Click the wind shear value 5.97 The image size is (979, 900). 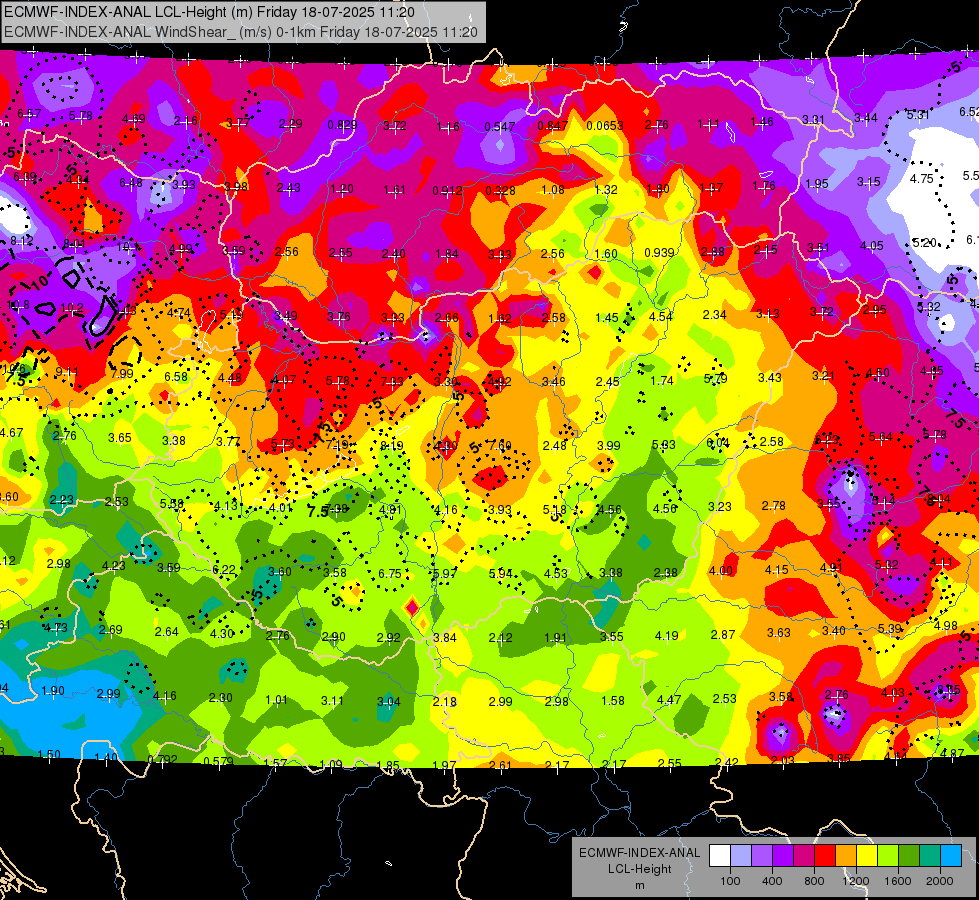(x=445, y=573)
